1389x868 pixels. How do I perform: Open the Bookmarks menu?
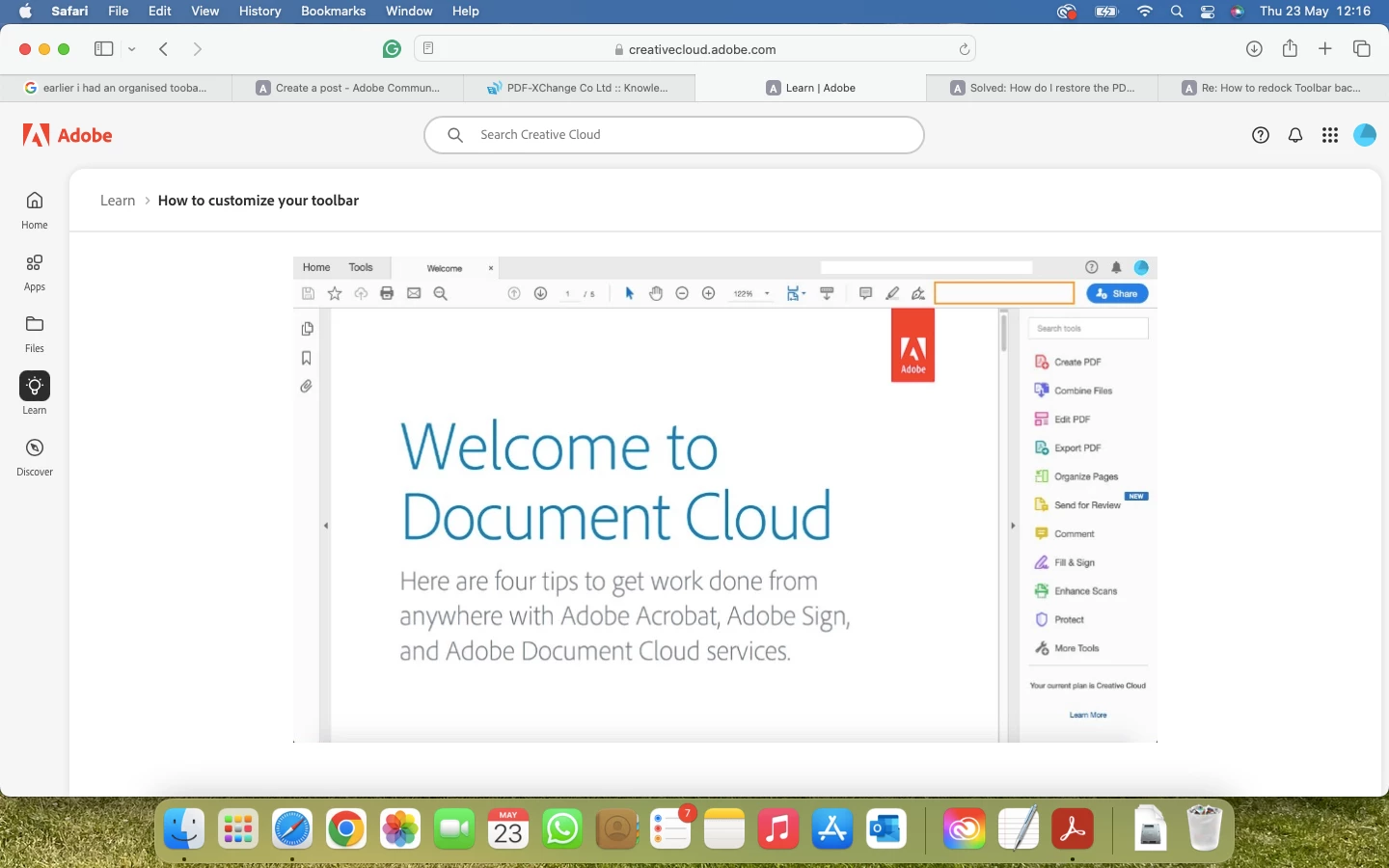point(333,11)
